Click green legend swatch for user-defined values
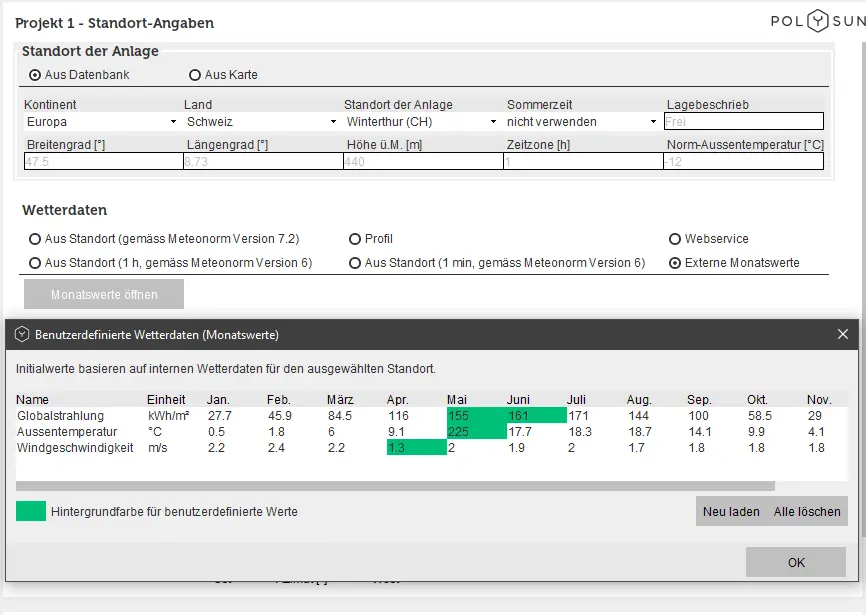This screenshot has width=866, height=615. [x=31, y=511]
